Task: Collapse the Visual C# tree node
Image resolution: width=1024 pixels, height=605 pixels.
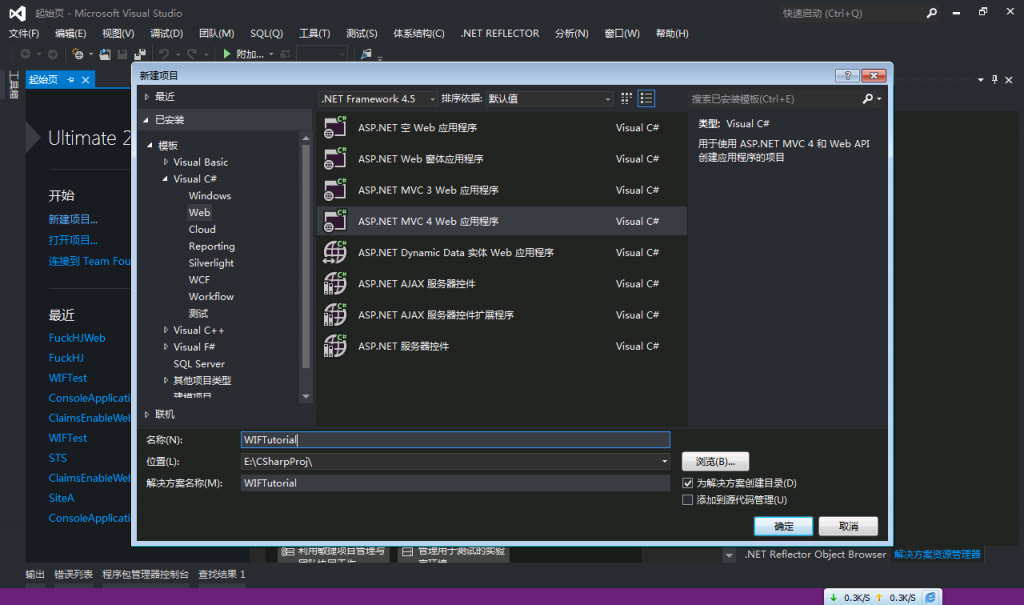Action: tap(165, 178)
